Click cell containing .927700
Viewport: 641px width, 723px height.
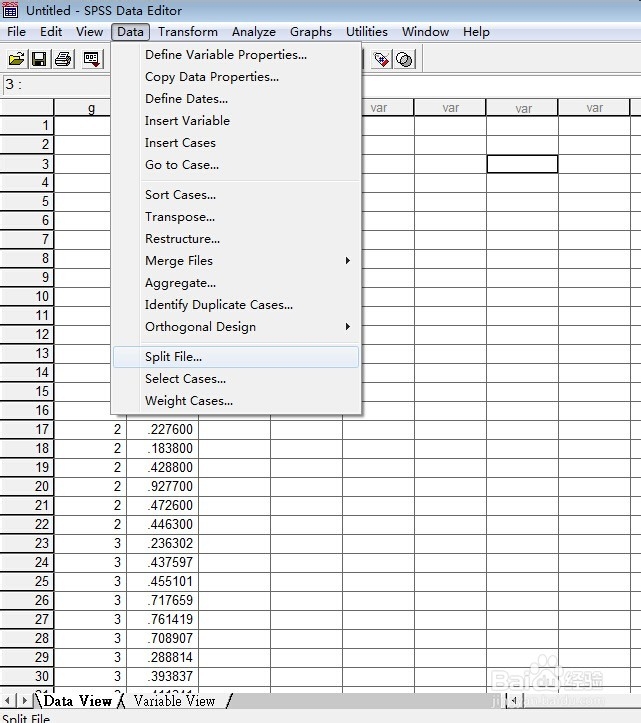pyautogui.click(x=163, y=486)
